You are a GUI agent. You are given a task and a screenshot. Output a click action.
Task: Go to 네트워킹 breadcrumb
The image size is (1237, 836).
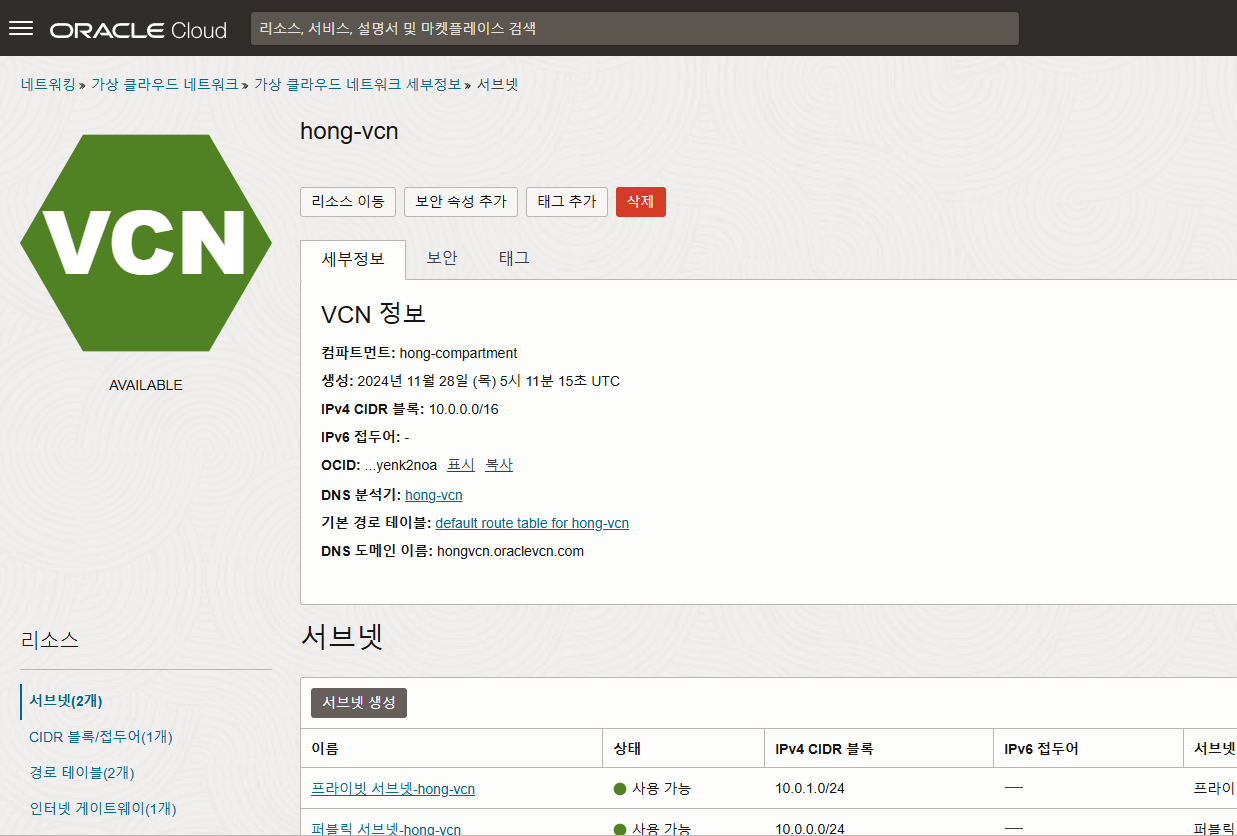click(x=48, y=84)
